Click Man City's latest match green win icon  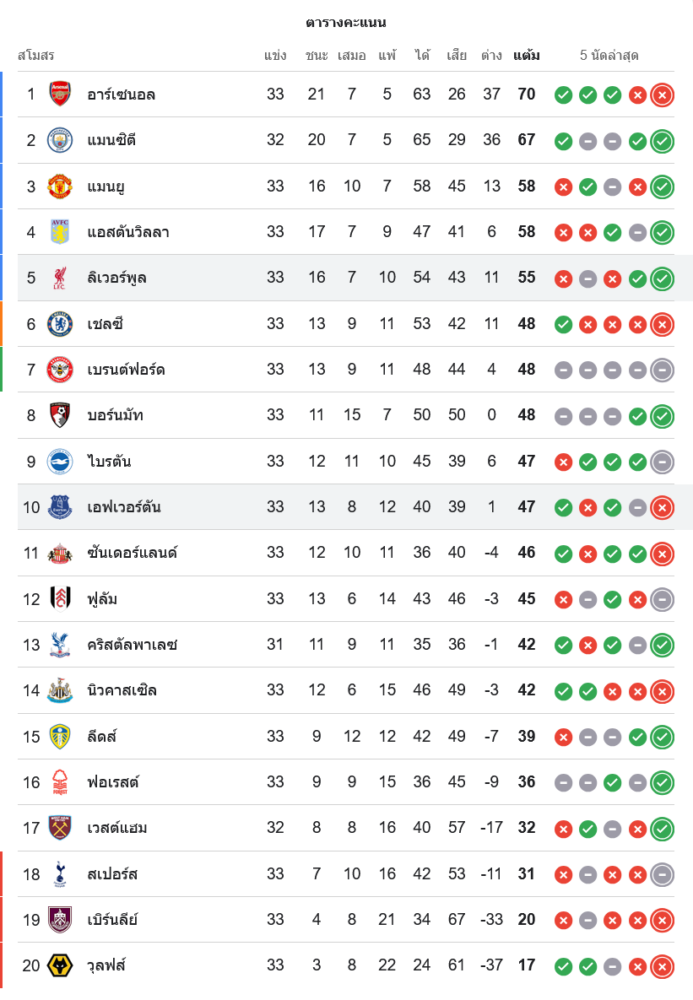click(x=661, y=141)
